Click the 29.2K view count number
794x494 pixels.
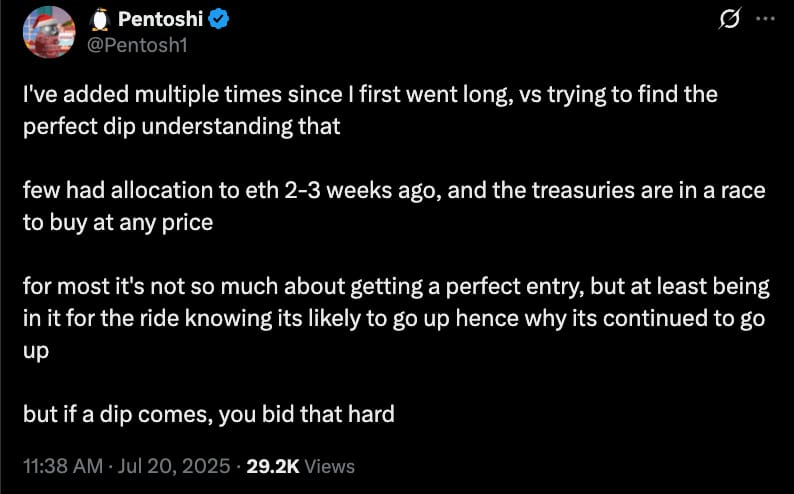click(272, 466)
